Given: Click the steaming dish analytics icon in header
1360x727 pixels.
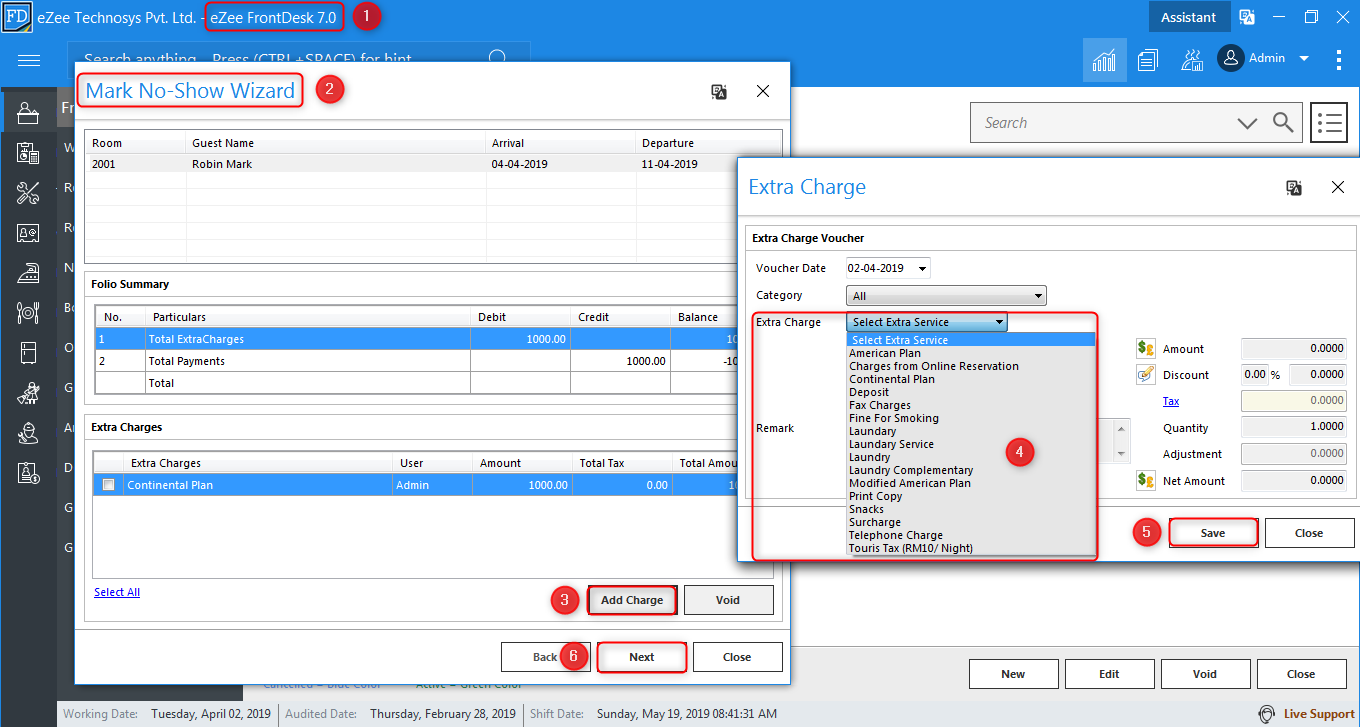Looking at the screenshot, I should pos(1191,60).
